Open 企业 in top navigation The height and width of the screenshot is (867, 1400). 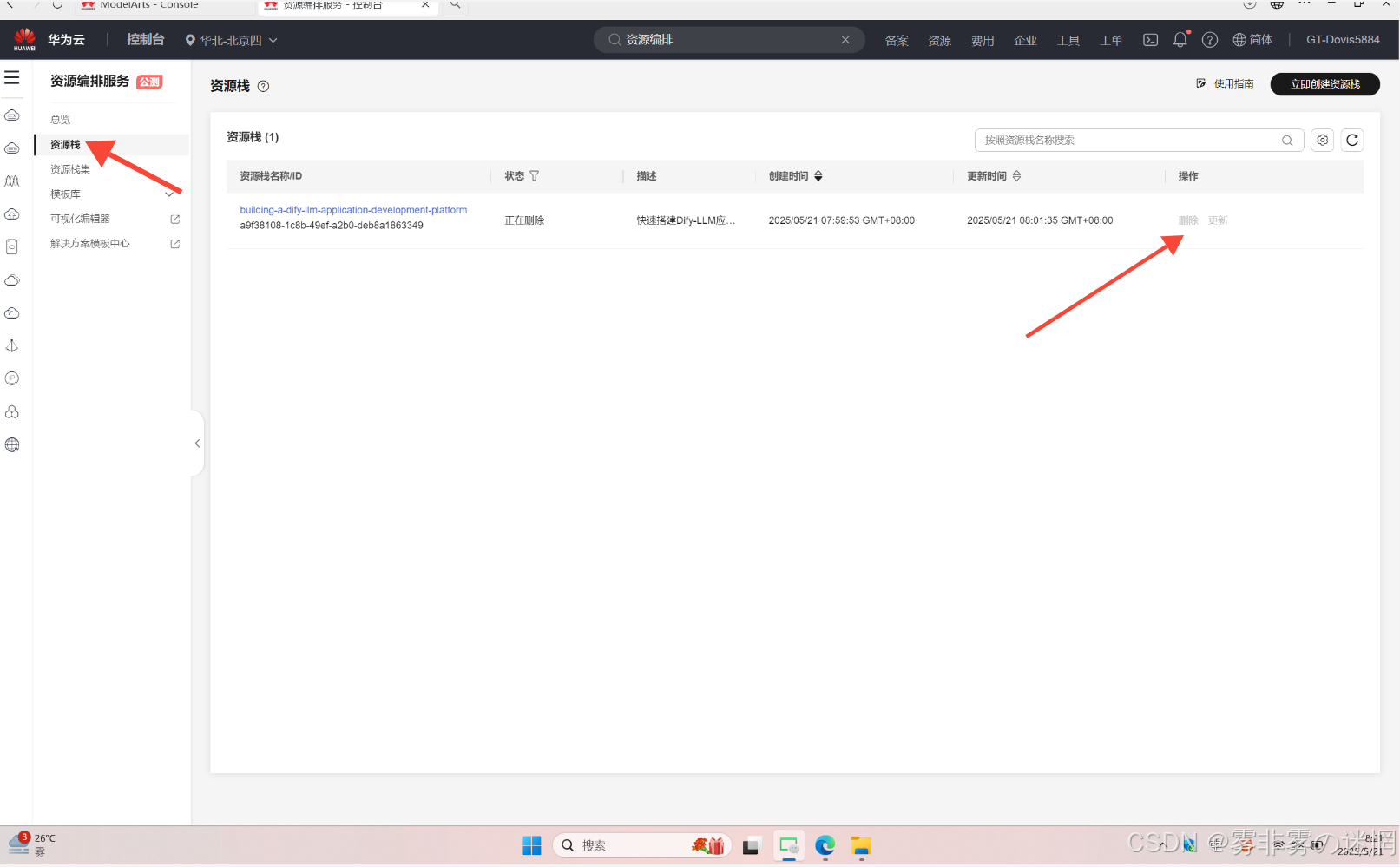1025,41
